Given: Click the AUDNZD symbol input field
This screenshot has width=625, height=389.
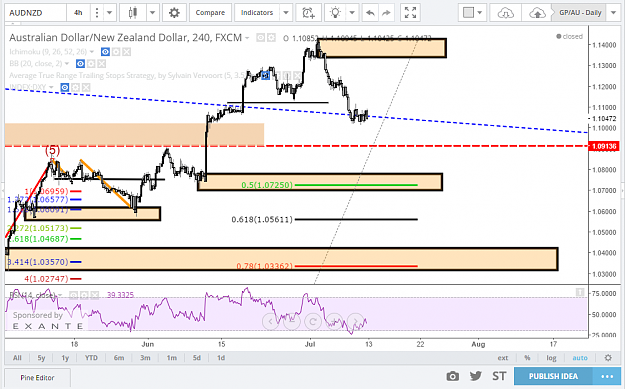Looking at the screenshot, I should (35, 13).
